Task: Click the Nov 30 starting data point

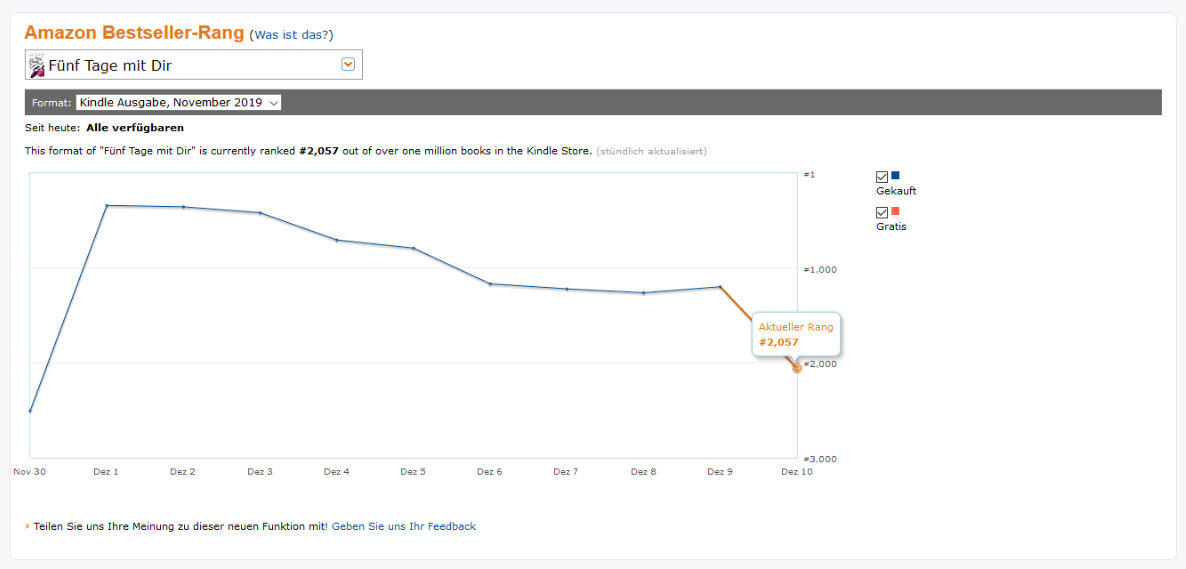Action: [30, 411]
